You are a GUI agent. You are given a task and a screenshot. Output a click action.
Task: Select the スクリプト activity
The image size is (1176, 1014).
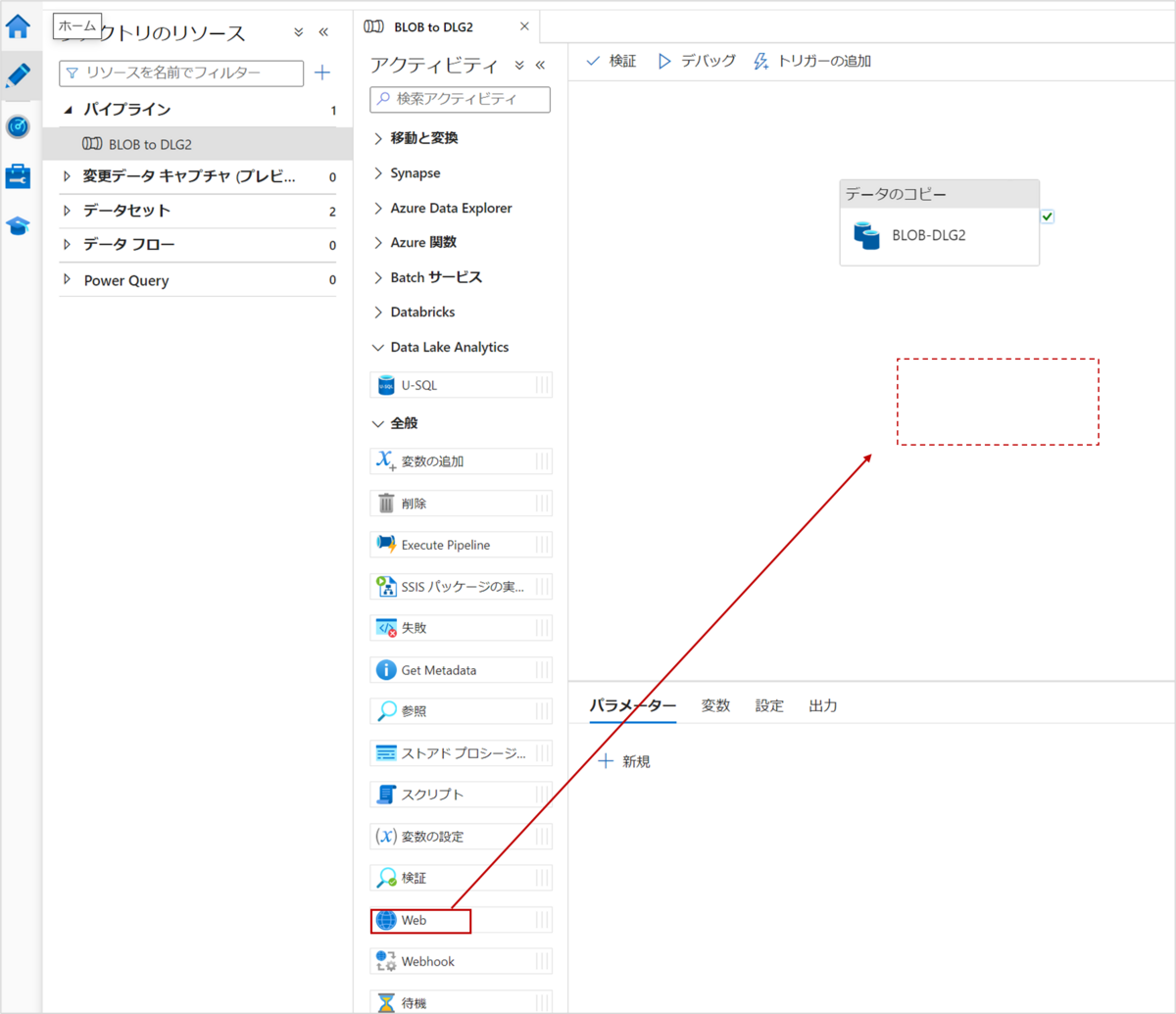(x=461, y=795)
